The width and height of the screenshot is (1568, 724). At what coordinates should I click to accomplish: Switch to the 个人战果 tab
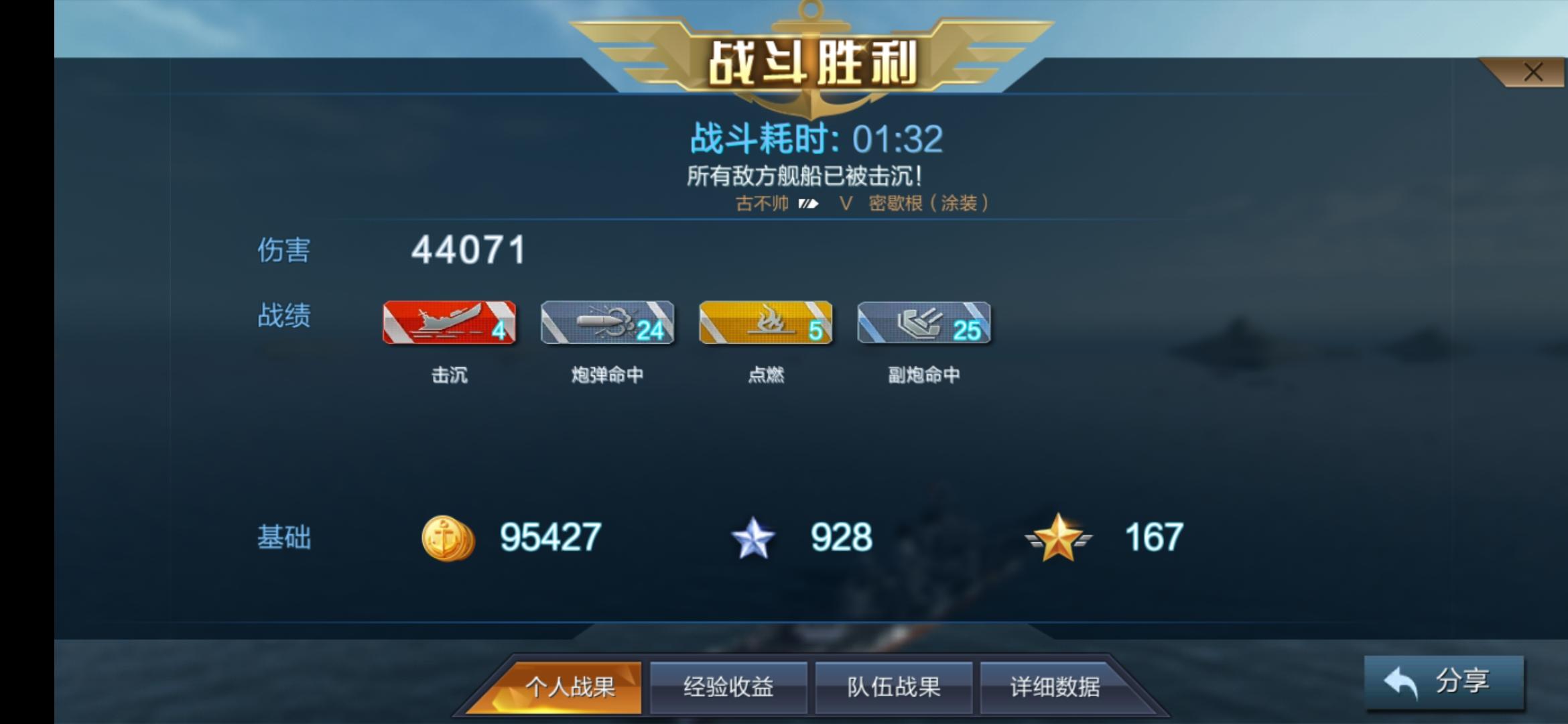pyautogui.click(x=570, y=687)
